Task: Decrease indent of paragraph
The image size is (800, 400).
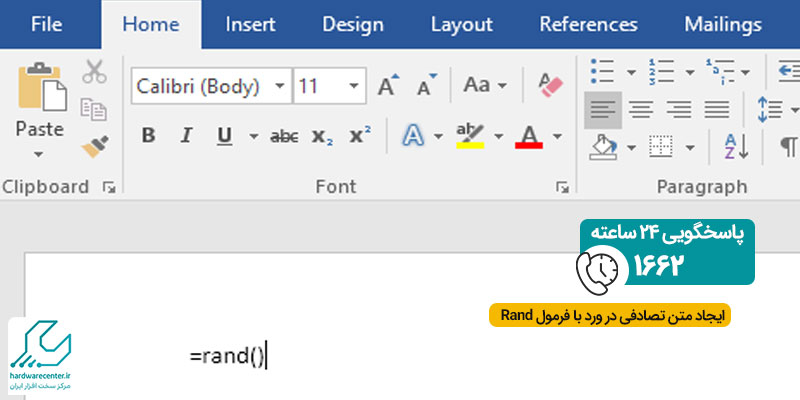Action: (788, 71)
